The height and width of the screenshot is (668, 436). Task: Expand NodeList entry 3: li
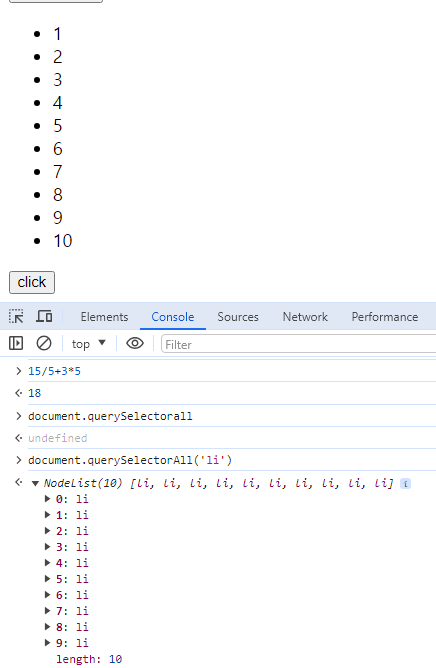[47, 547]
